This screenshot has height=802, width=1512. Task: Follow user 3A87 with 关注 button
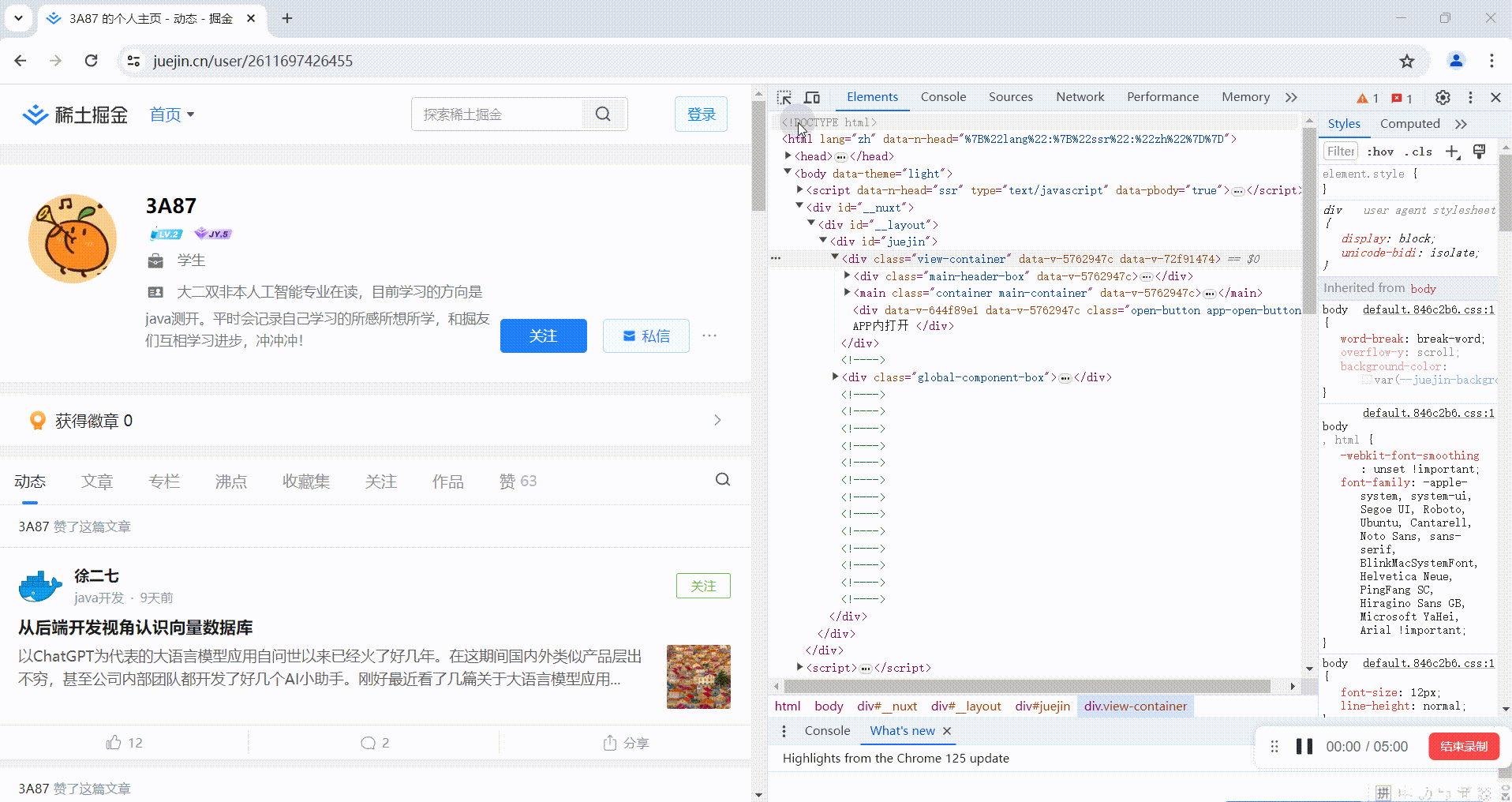click(543, 336)
